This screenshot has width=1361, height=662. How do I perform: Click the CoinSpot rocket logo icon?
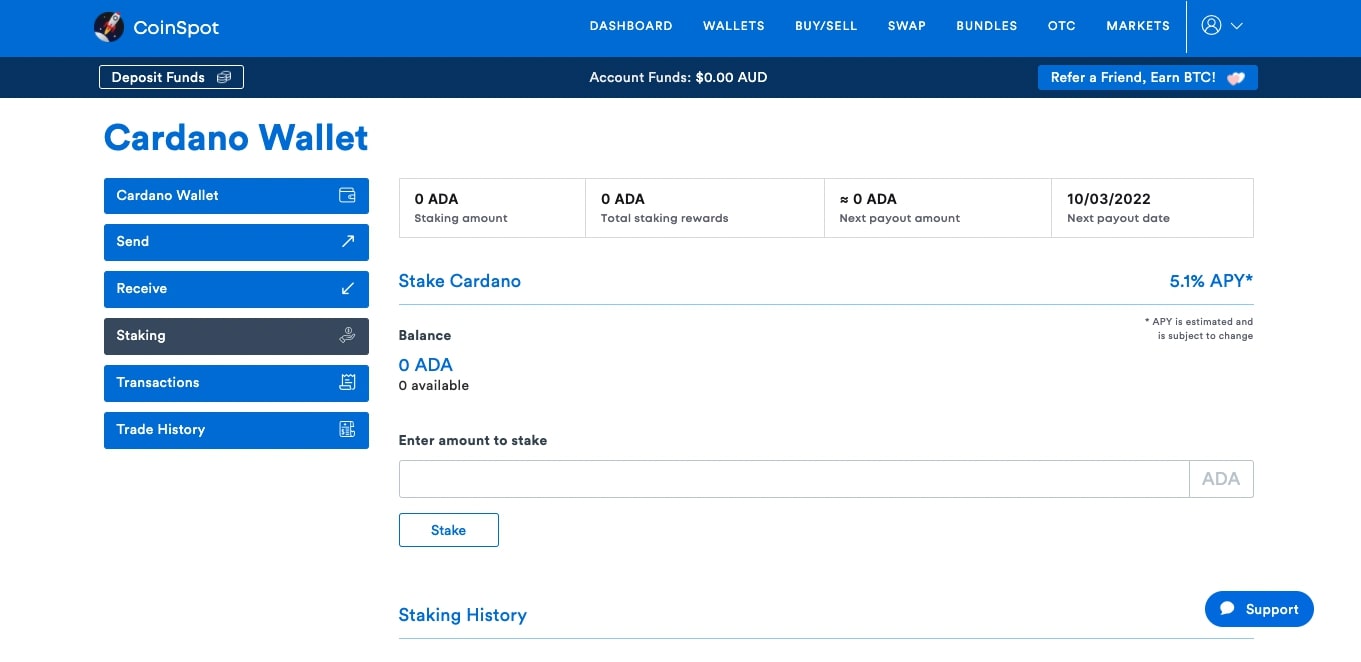(x=109, y=27)
